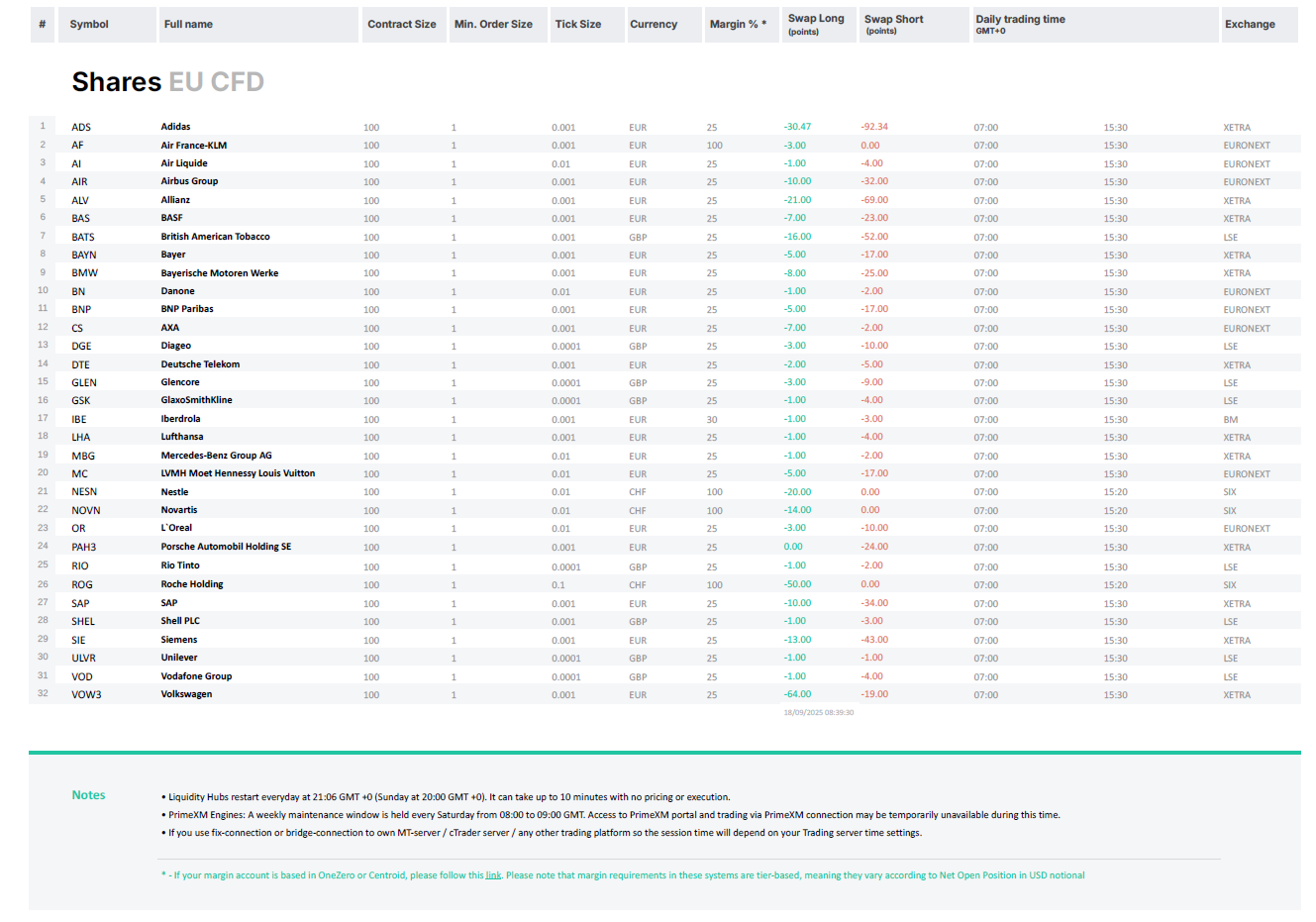Click the Rio Tinto name cell
The width and height of the screenshot is (1316, 922).
tap(180, 565)
